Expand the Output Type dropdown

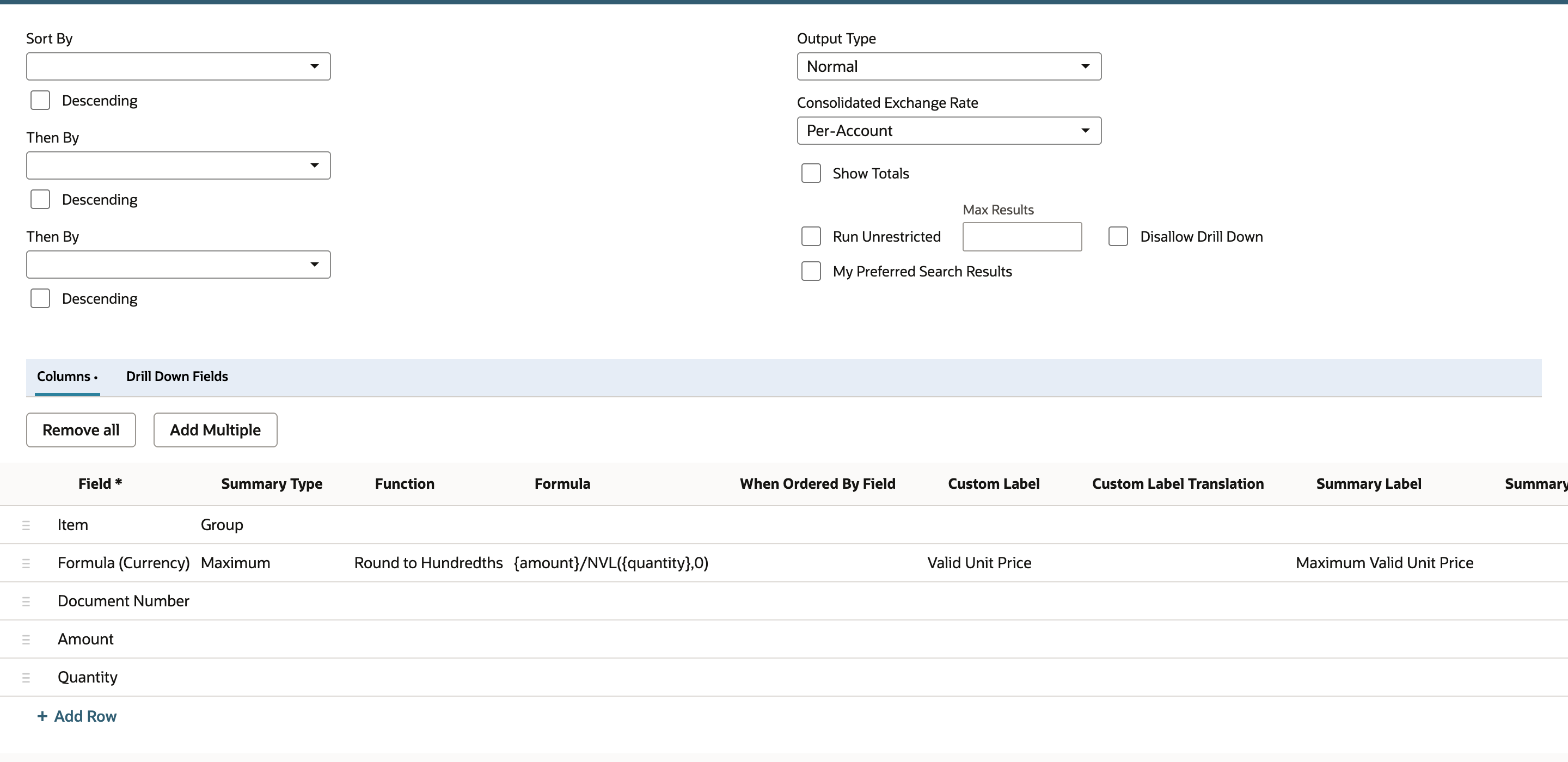tap(949, 66)
